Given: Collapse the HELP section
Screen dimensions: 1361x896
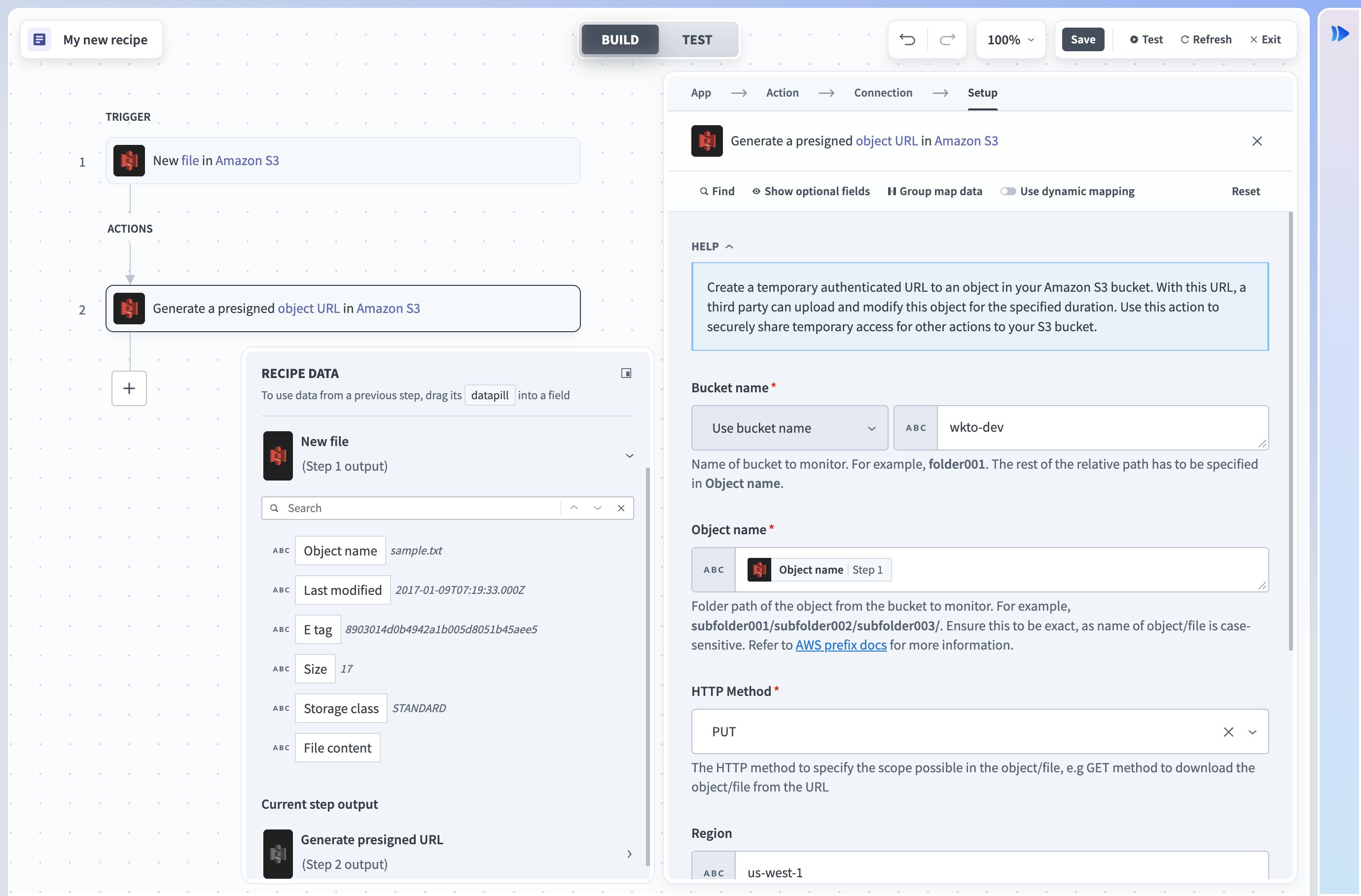Looking at the screenshot, I should (x=713, y=246).
